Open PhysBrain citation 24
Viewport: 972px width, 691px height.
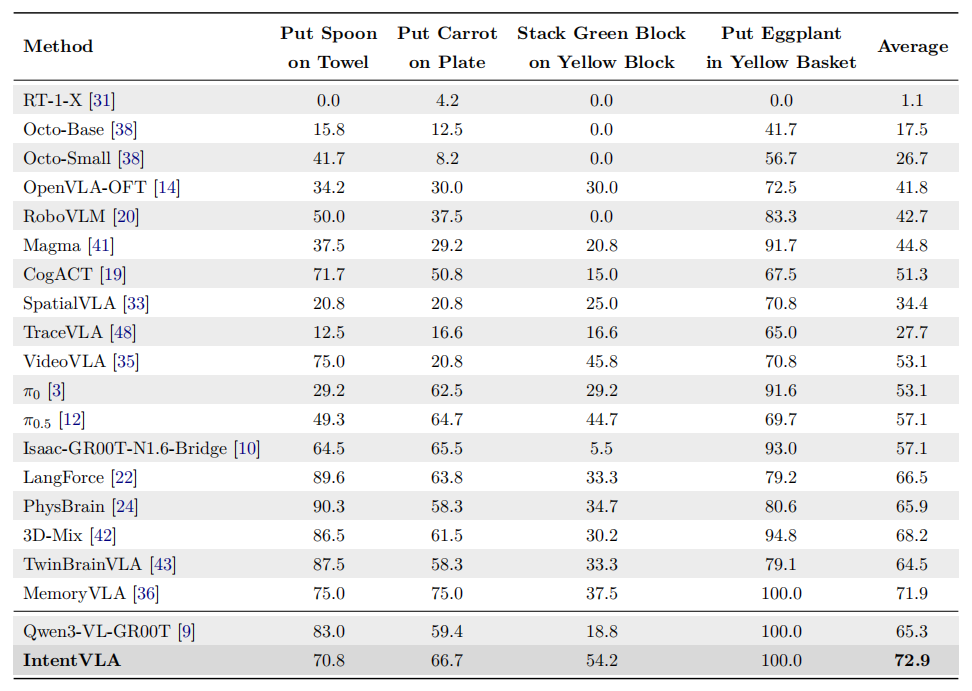click(125, 507)
